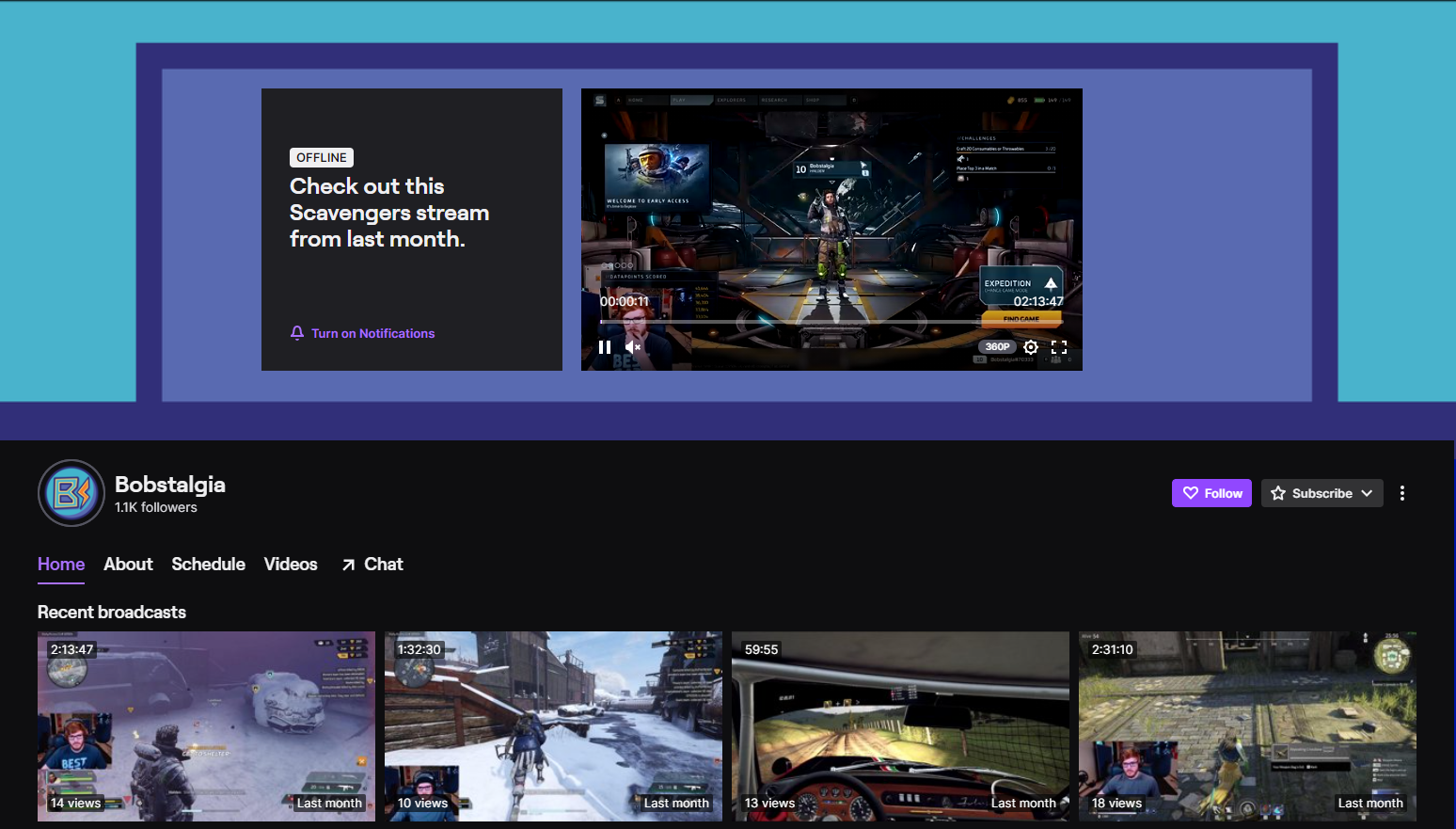
Task: Follow the Bobstalgia channel
Action: (1211, 493)
